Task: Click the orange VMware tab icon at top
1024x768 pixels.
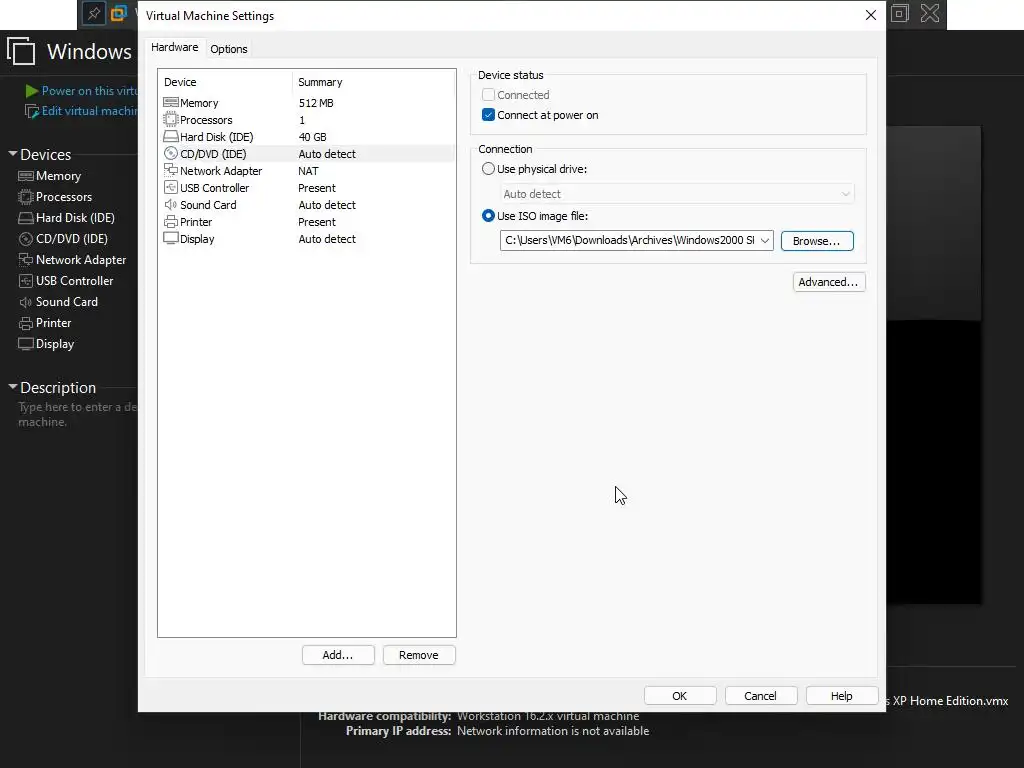Action: 118,13
